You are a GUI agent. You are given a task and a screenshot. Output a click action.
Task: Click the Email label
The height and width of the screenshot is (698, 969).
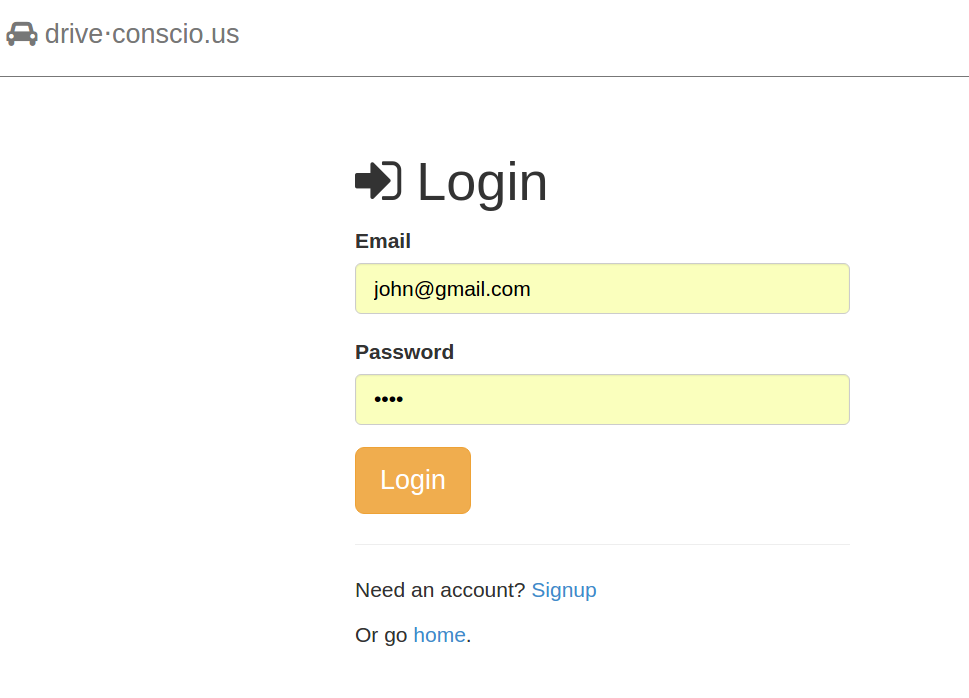coord(383,241)
